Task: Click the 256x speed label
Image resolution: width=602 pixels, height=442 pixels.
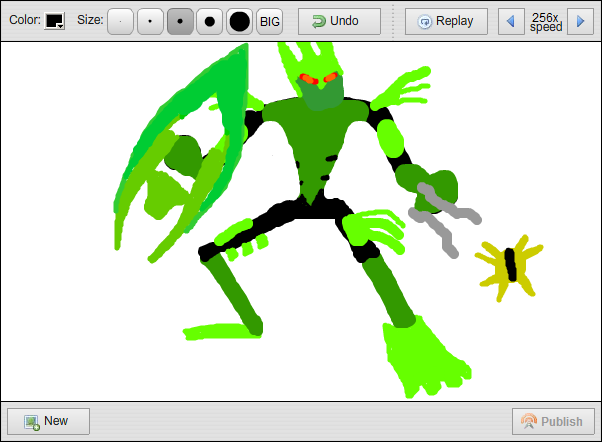Action: [546, 22]
